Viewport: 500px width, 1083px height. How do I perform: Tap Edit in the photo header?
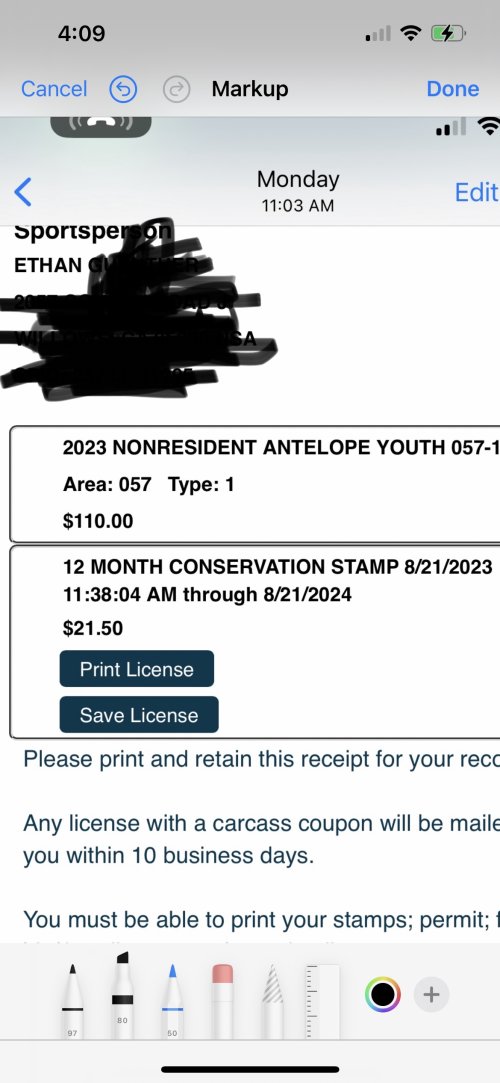[477, 193]
